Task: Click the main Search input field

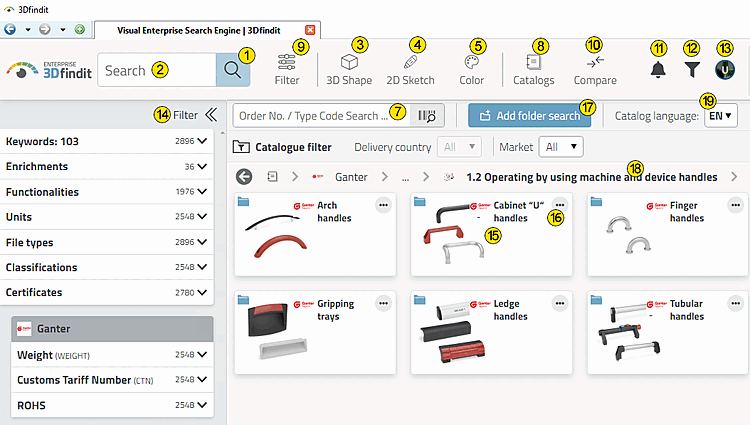Action: (x=157, y=70)
